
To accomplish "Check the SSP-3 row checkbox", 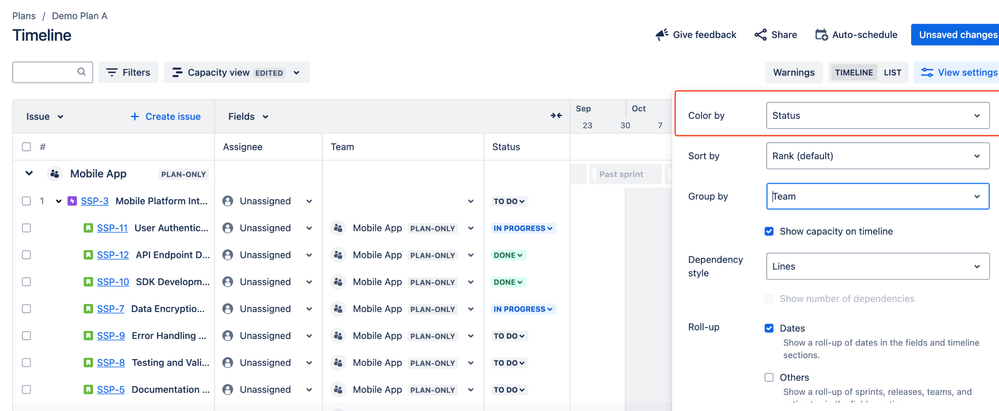I will coord(26,201).
